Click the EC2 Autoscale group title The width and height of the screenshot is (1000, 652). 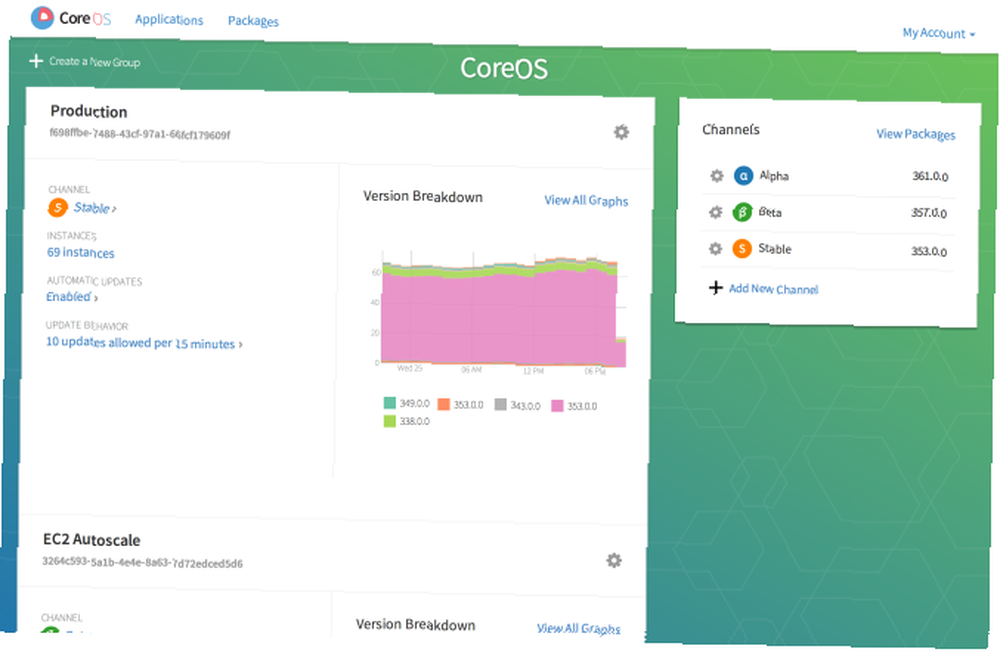point(91,540)
